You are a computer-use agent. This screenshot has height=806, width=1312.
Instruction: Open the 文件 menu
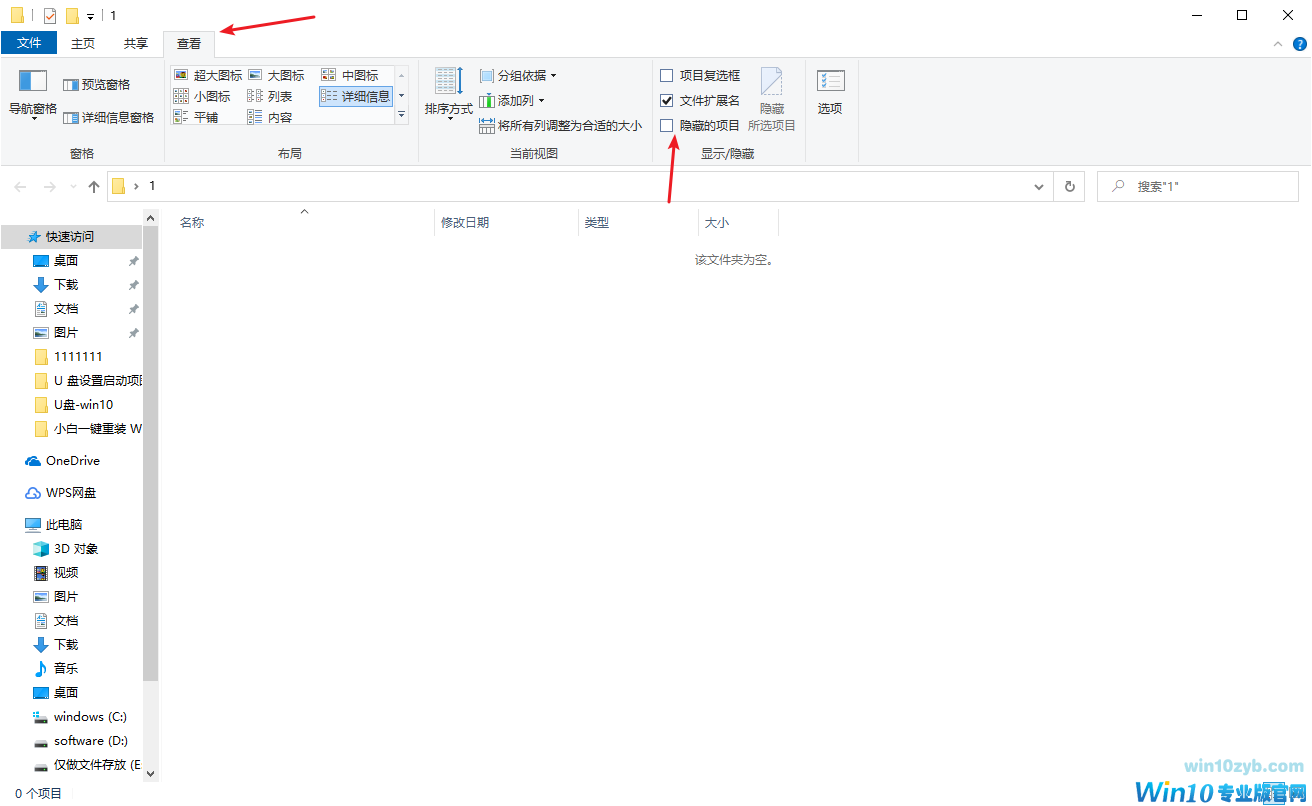(x=29, y=43)
